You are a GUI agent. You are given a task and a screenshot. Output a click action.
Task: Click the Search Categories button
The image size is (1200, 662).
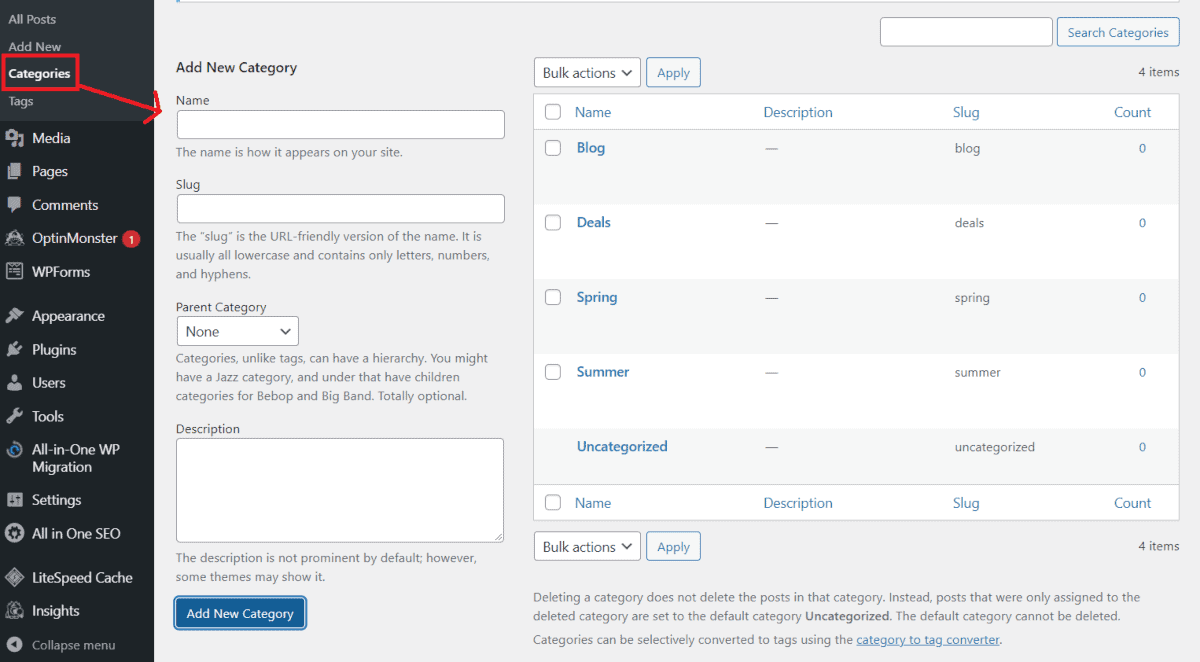1118,32
